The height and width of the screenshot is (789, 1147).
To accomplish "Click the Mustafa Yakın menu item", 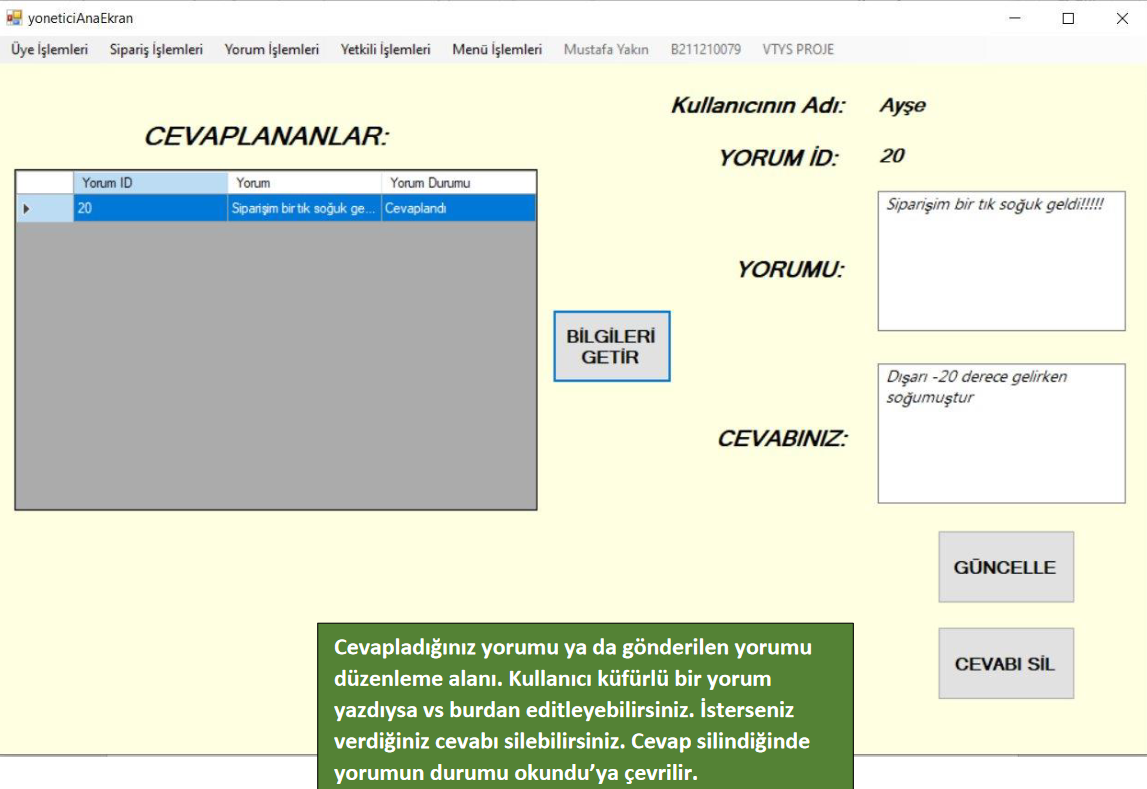I will (606, 49).
